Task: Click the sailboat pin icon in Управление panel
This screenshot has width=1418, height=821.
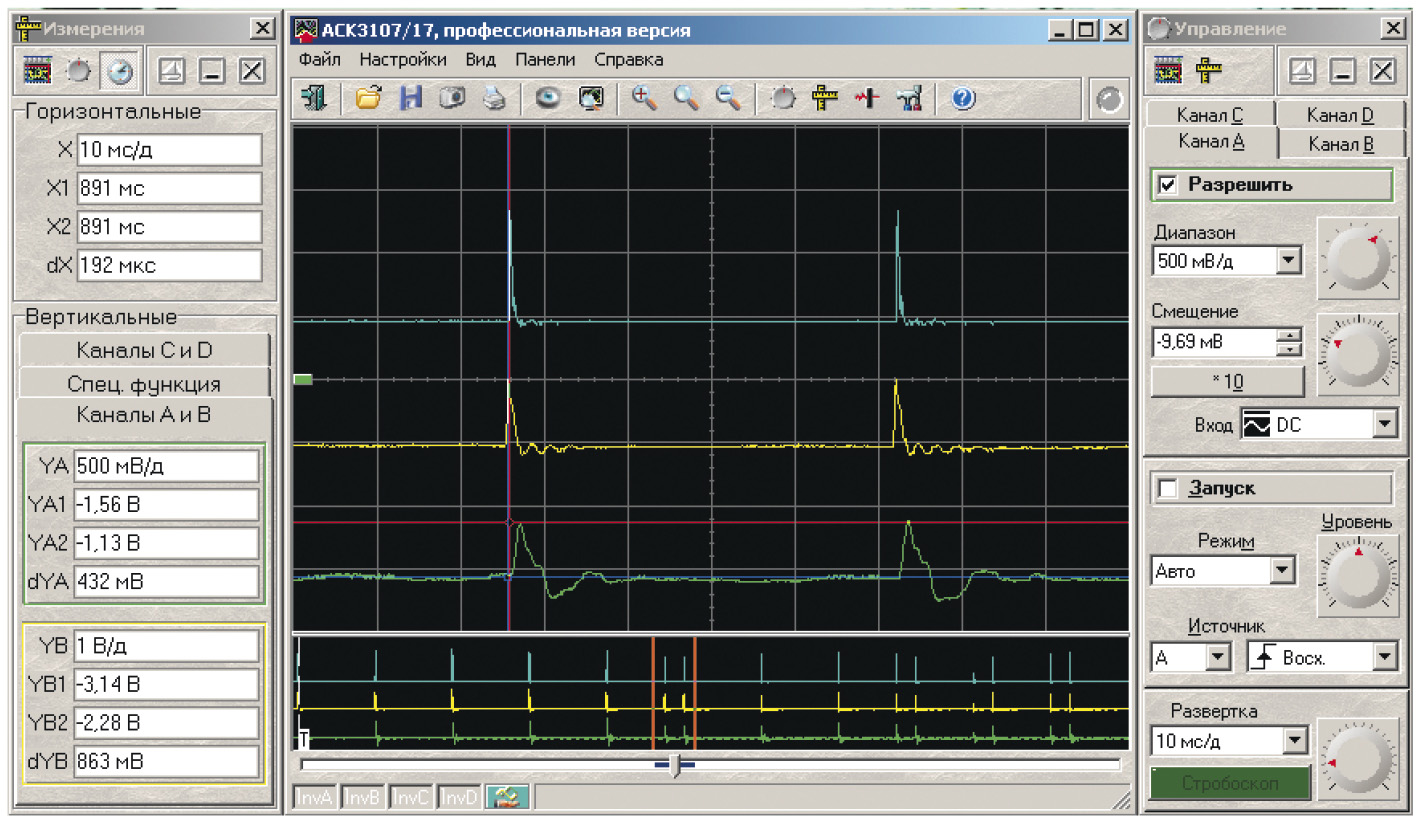Action: click(1303, 71)
